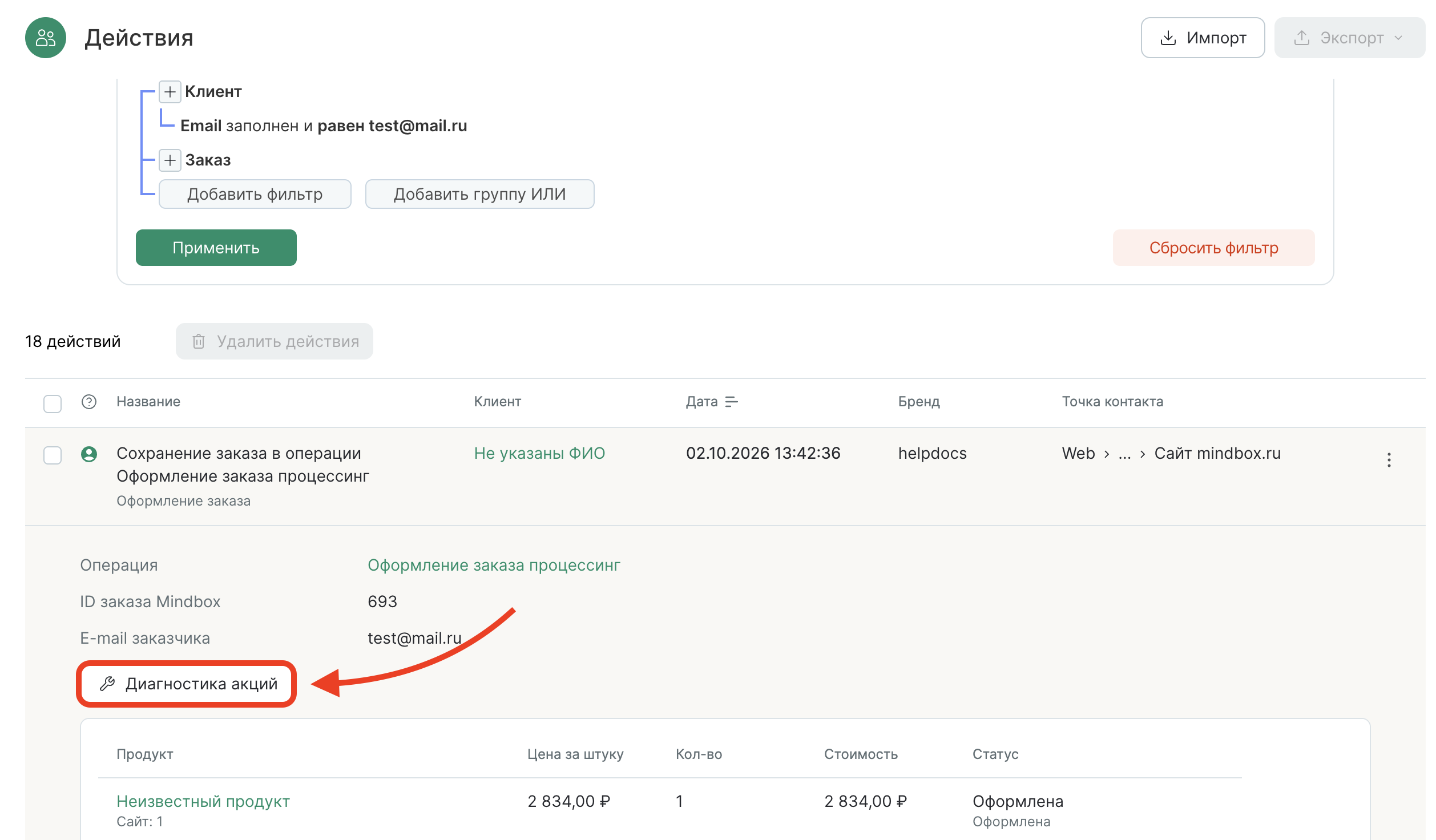Open the three-dot menu for the order row
1436x840 pixels.
pos(1389,460)
